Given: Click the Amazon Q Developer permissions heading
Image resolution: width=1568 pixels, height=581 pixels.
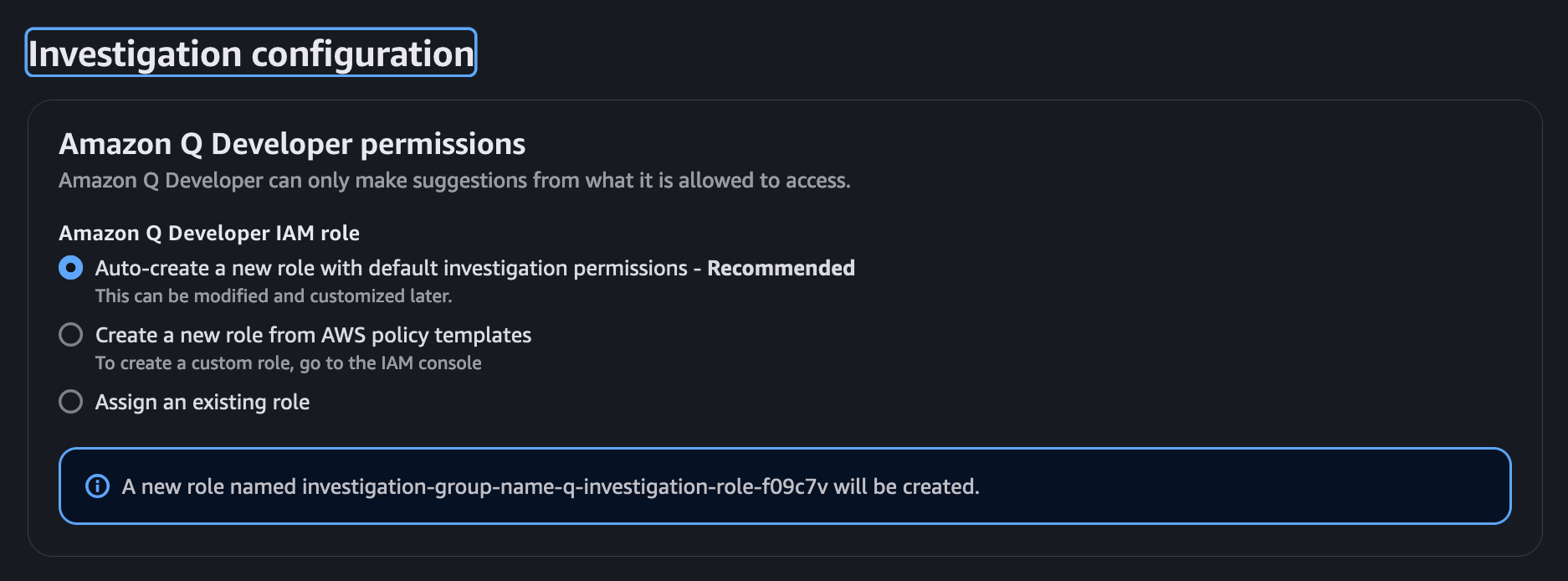Looking at the screenshot, I should pos(291,144).
